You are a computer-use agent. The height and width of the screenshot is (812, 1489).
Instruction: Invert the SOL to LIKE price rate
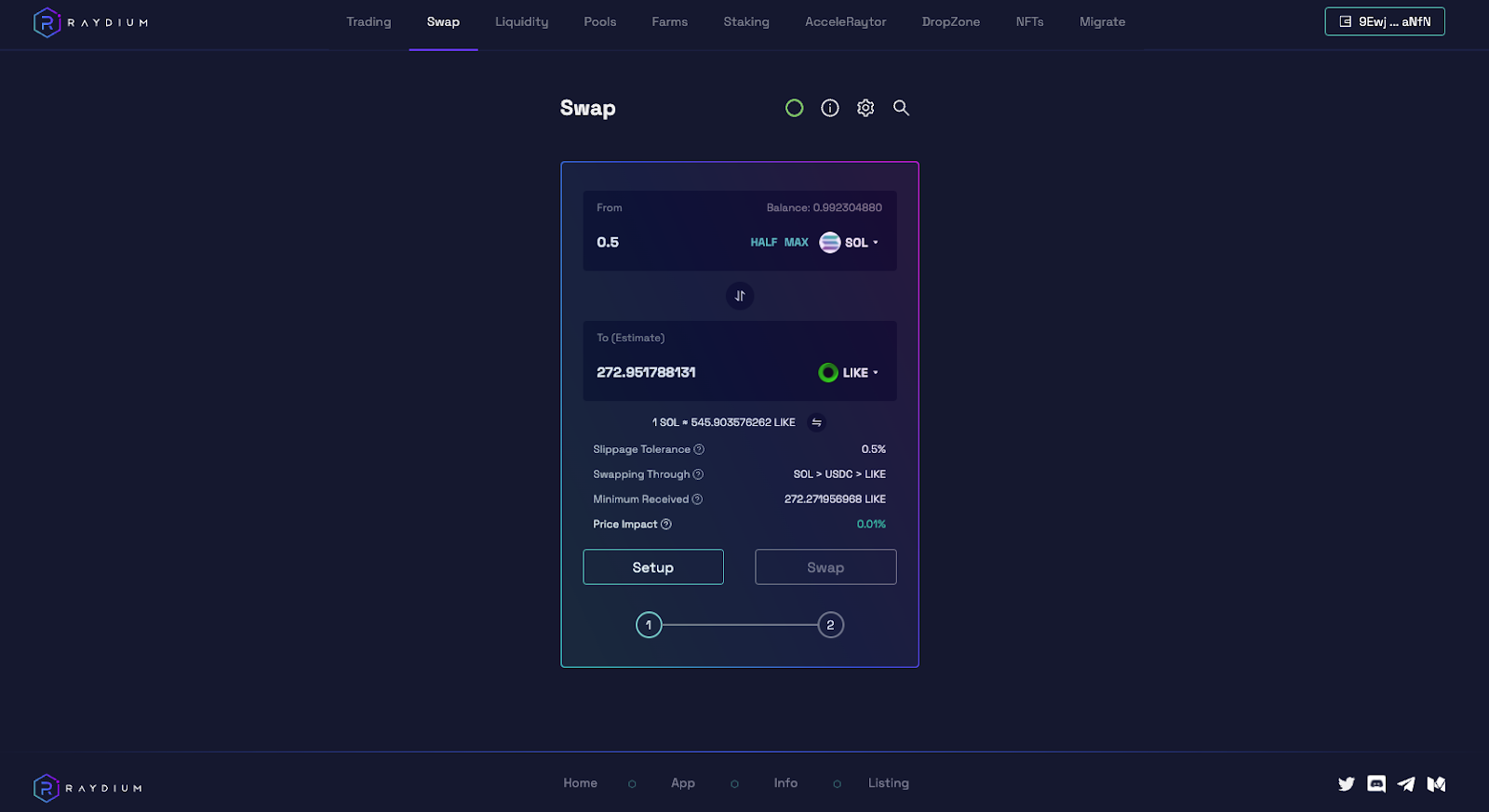[x=816, y=422]
